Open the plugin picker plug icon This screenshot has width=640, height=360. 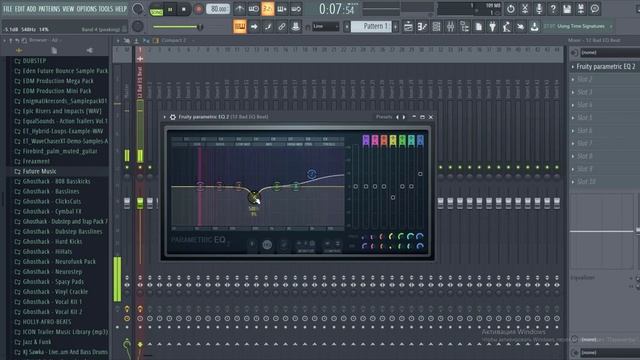click(493, 27)
